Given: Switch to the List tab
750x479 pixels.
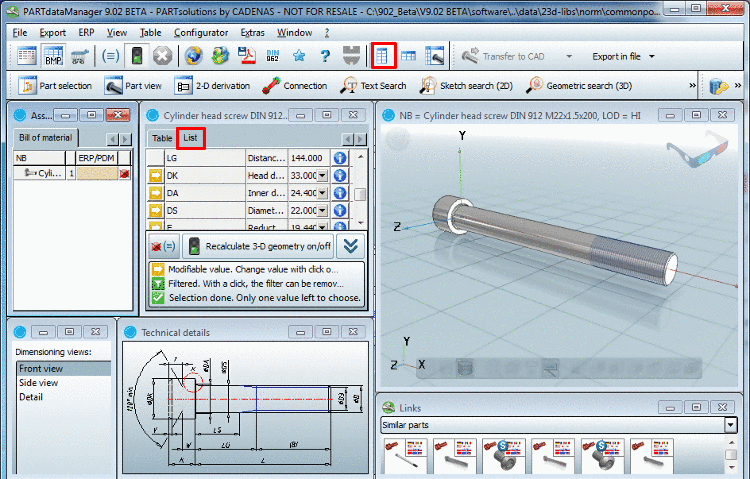Looking at the screenshot, I should 190,138.
